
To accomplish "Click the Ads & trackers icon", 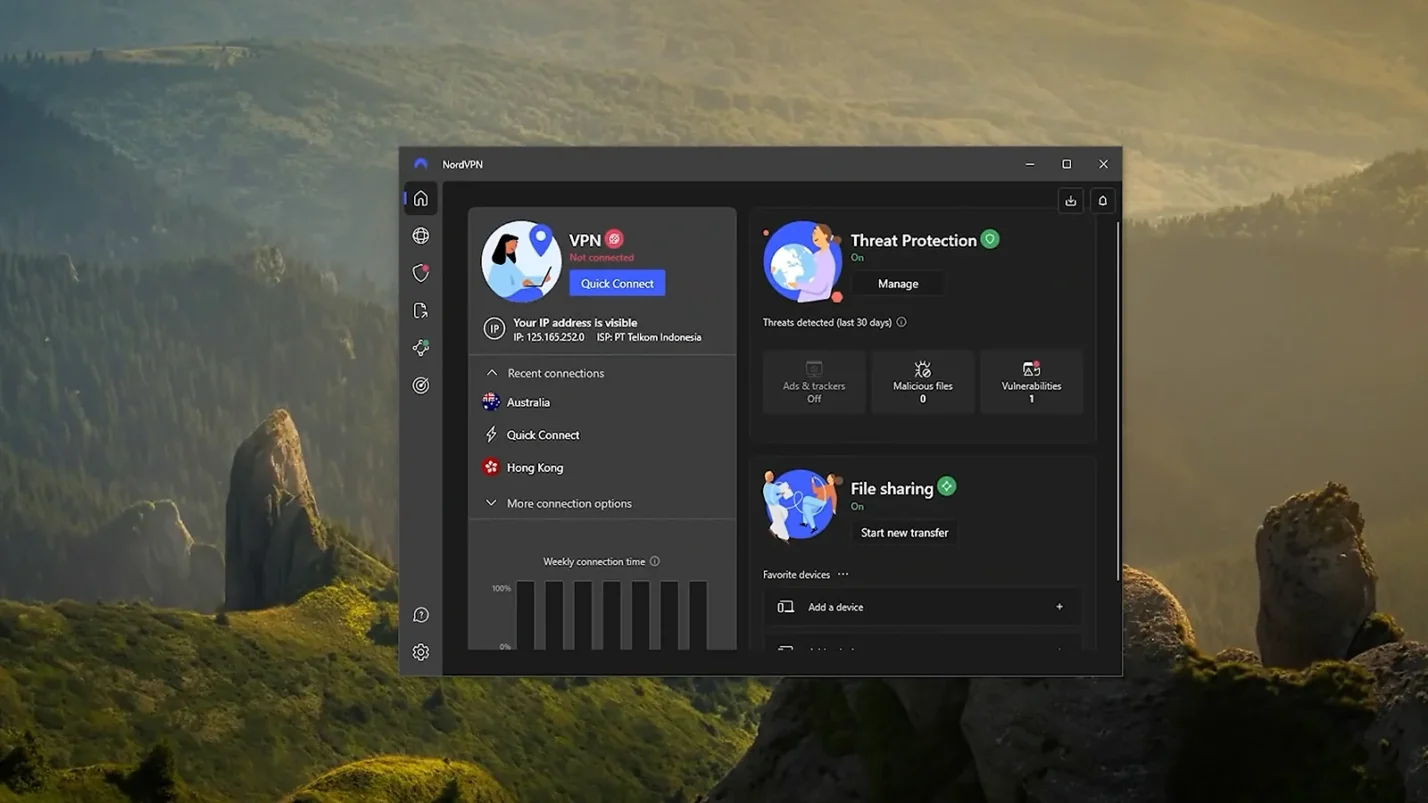I will point(814,369).
